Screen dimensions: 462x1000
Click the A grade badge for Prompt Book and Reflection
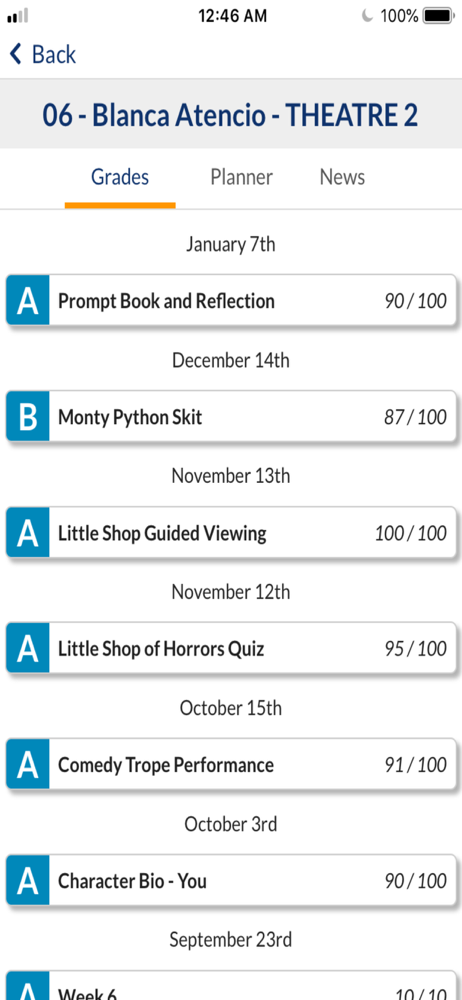pyautogui.click(x=27, y=300)
